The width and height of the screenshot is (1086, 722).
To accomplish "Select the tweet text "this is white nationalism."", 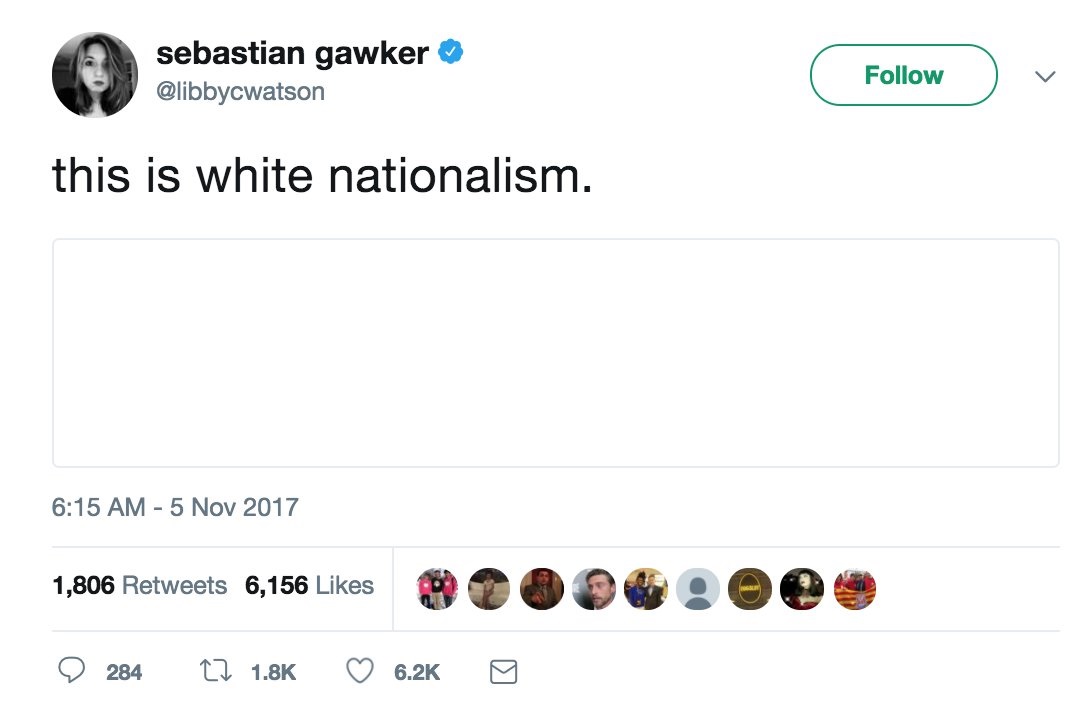I will pos(322,176).
